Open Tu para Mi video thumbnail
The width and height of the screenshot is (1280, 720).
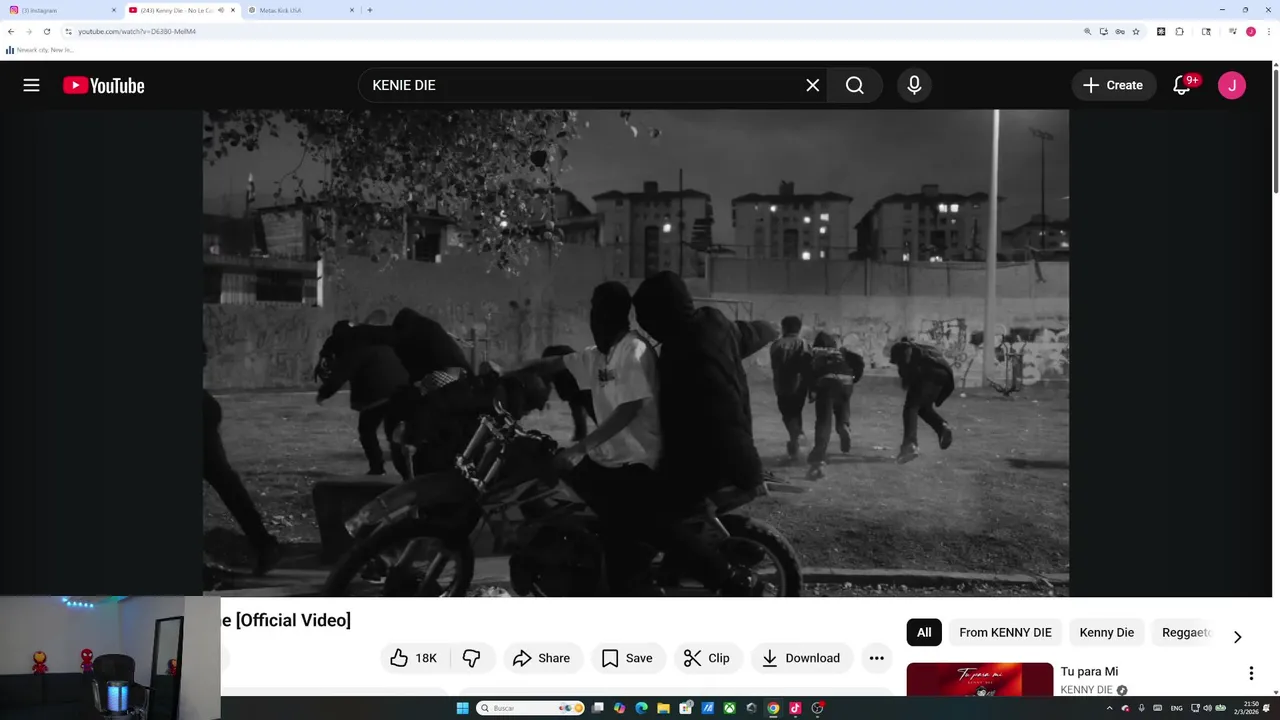980,680
